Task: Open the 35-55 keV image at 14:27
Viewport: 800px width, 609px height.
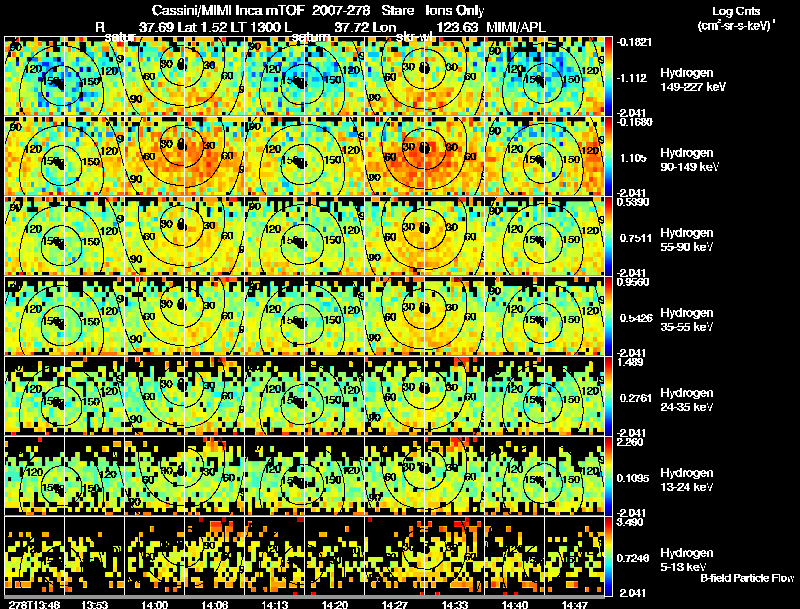Action: (394, 317)
